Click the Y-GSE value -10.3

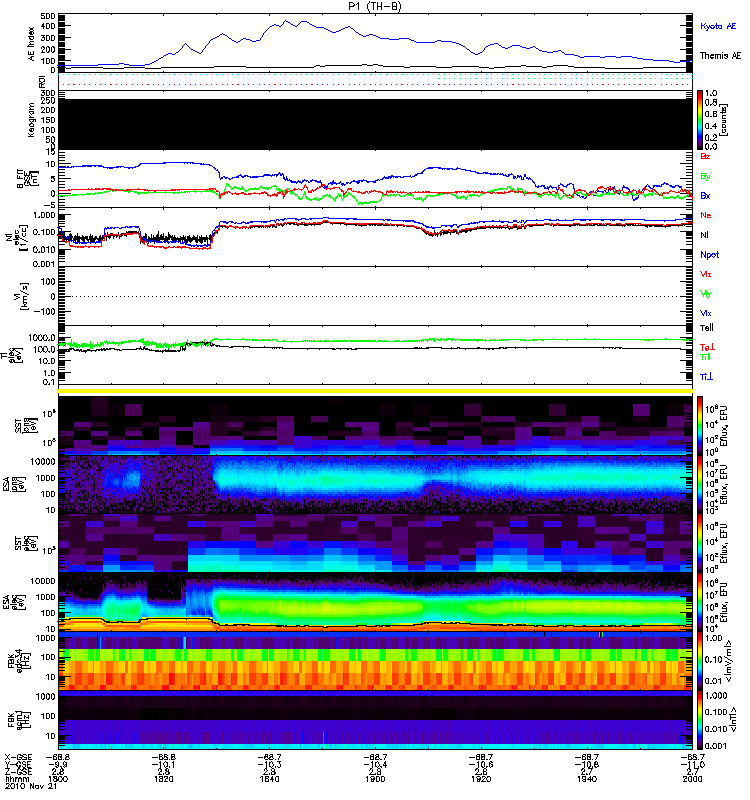(x=269, y=765)
